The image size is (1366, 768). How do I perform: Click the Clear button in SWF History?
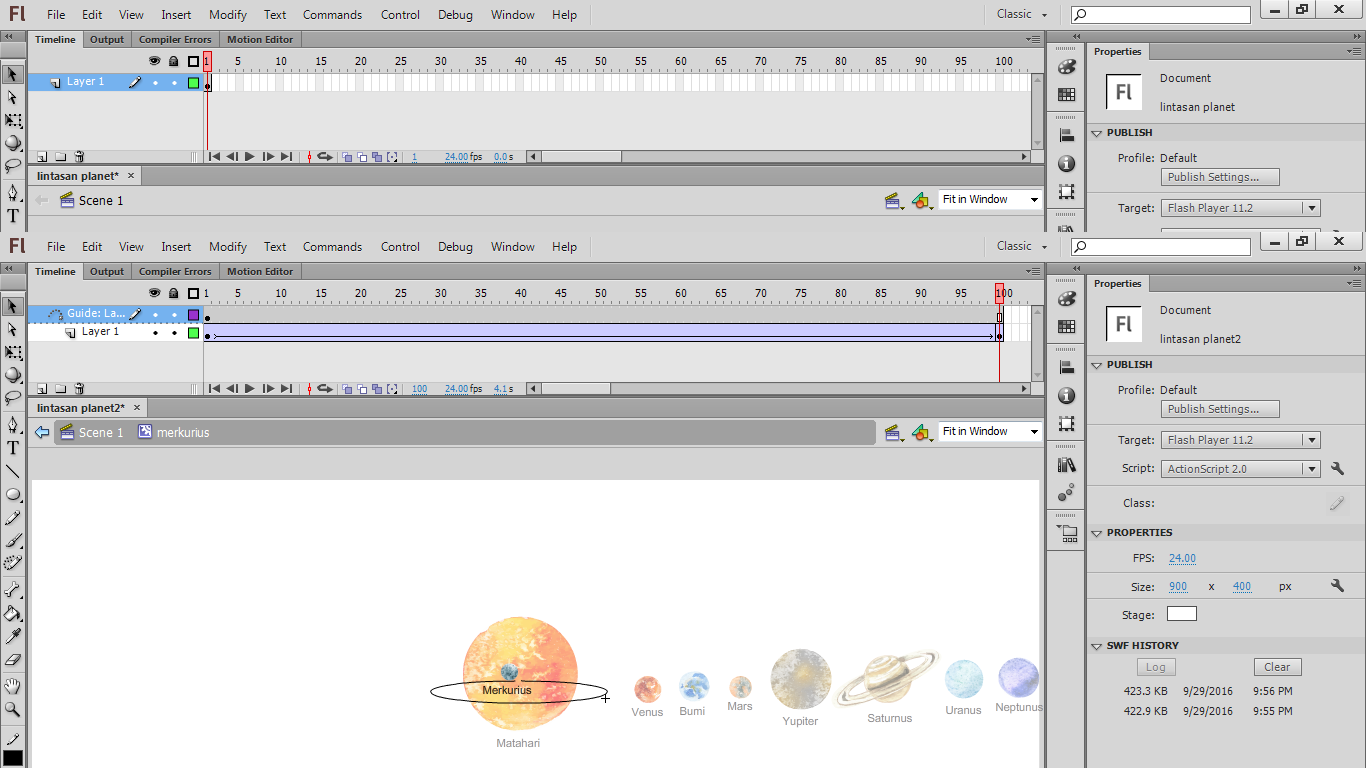tap(1277, 667)
